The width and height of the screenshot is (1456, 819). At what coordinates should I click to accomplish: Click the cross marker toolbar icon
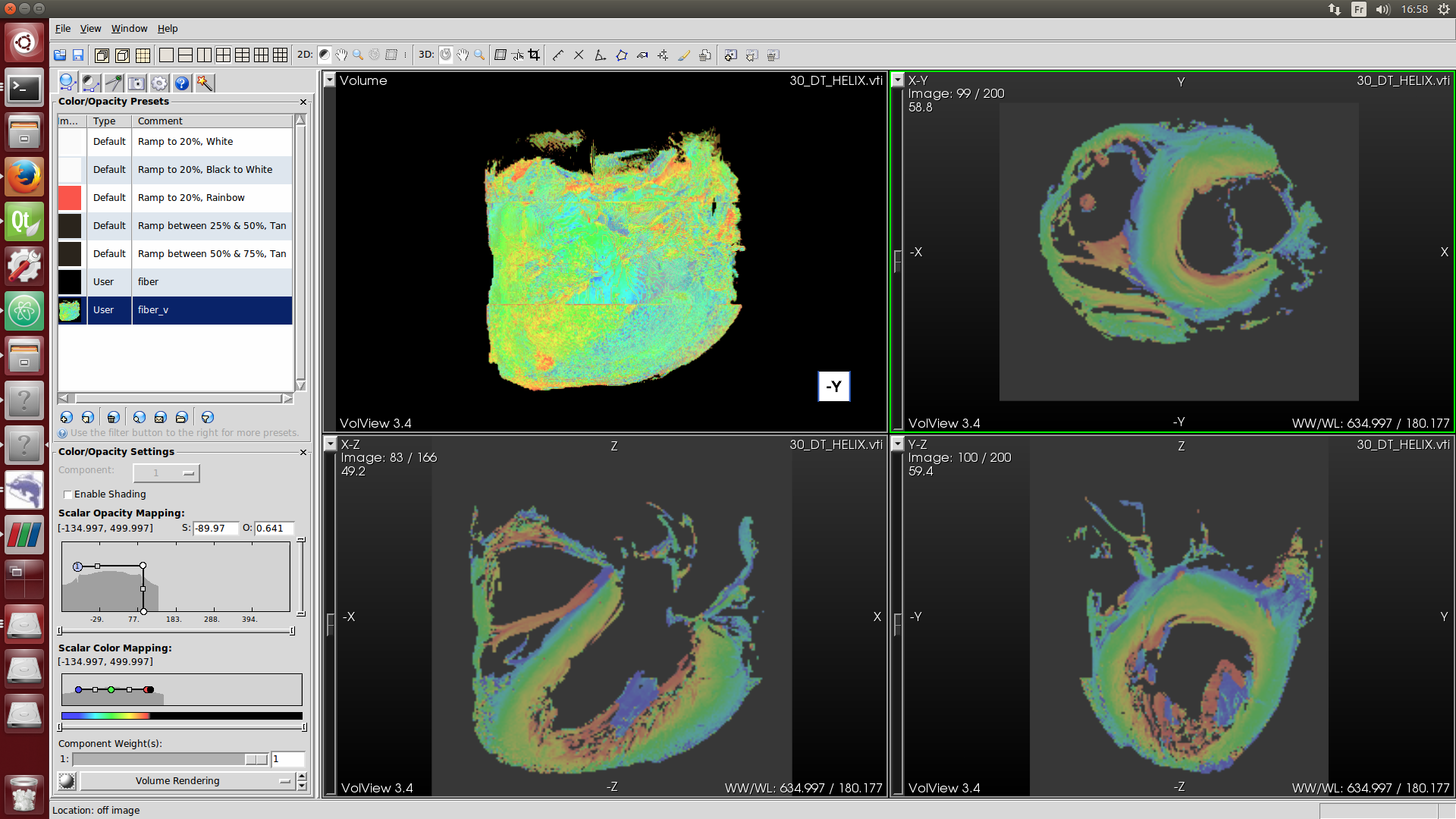[579, 55]
